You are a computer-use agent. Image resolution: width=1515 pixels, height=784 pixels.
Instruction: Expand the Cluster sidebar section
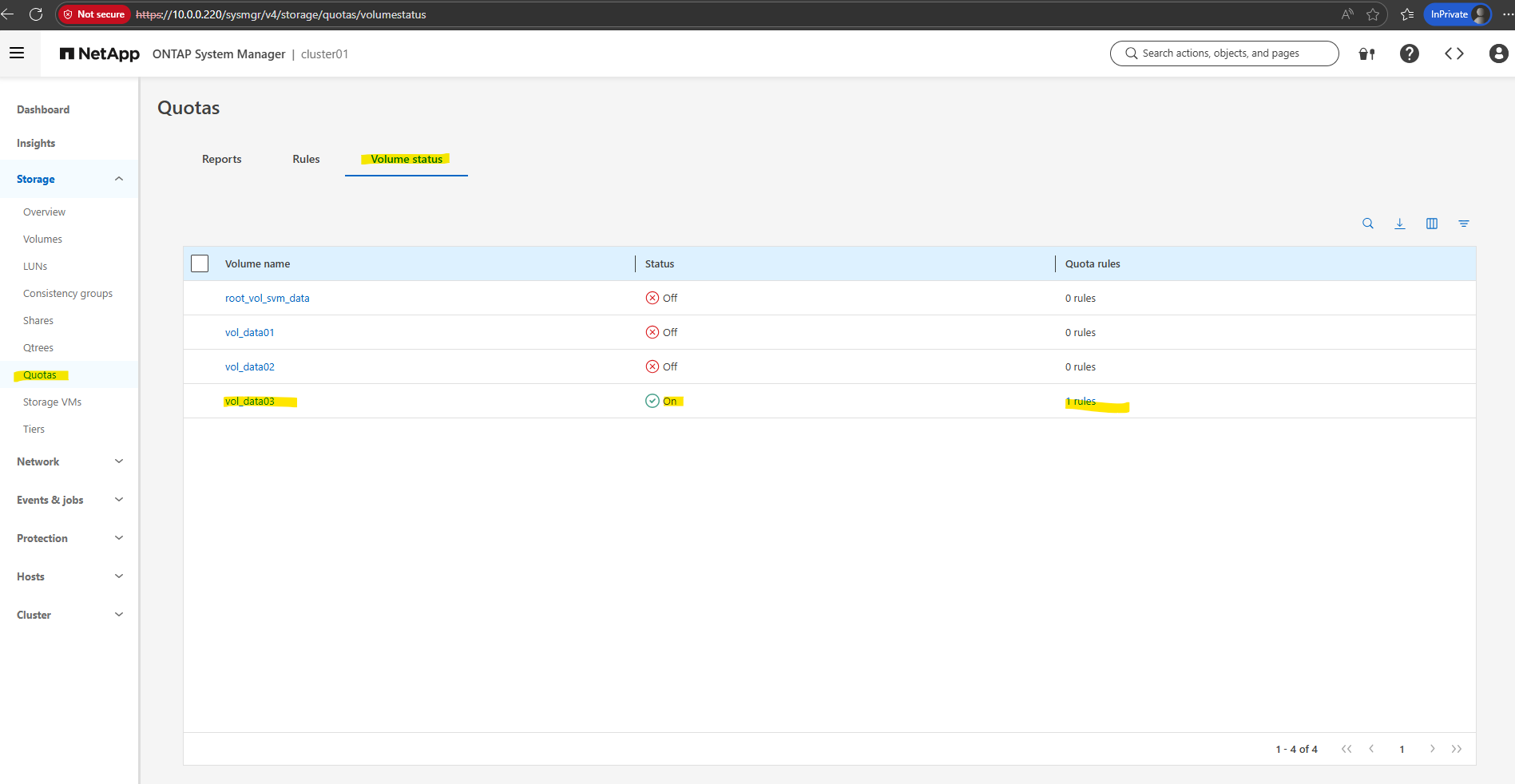click(x=119, y=615)
